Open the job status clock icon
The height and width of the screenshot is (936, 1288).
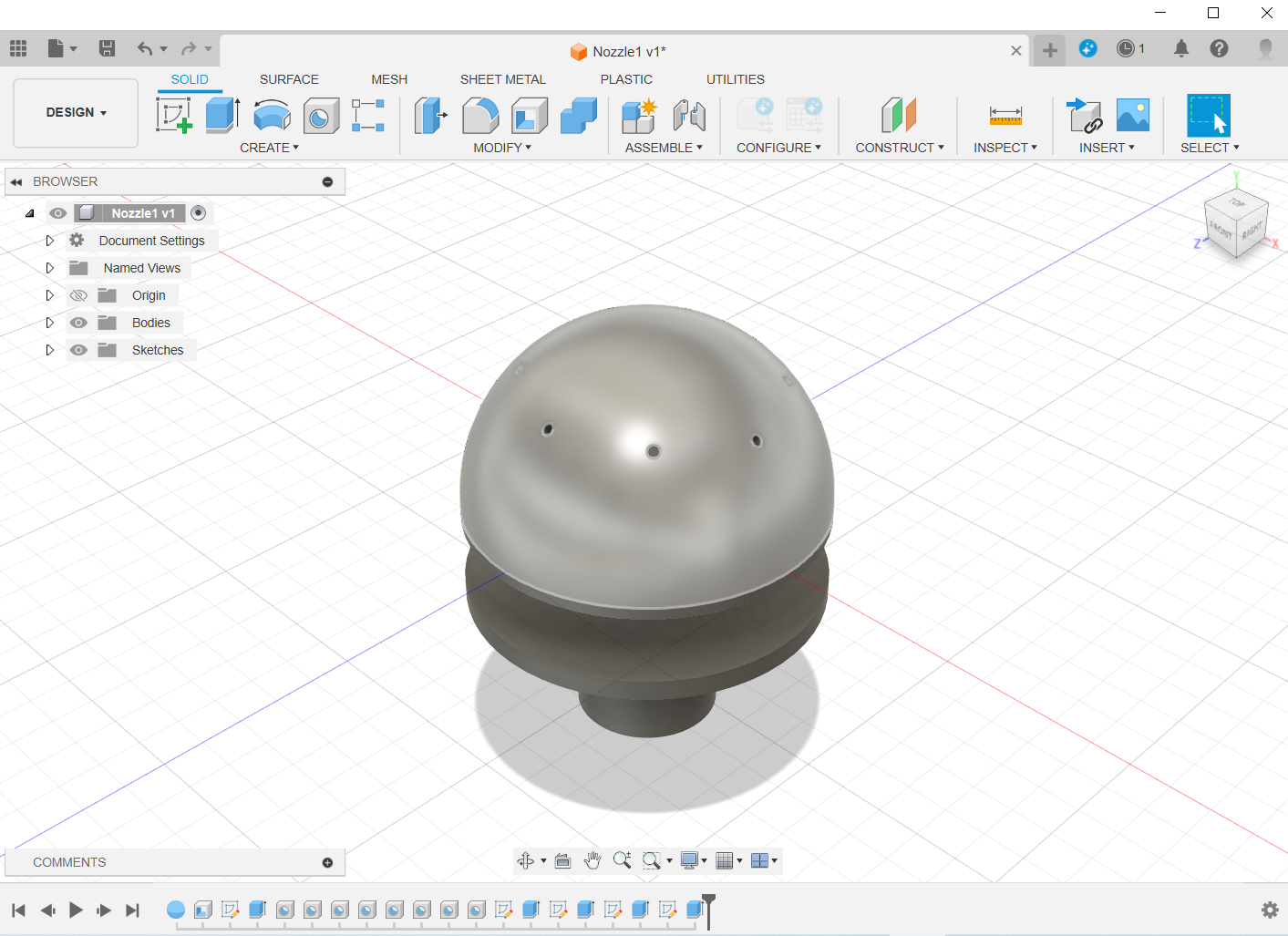pos(1126,48)
